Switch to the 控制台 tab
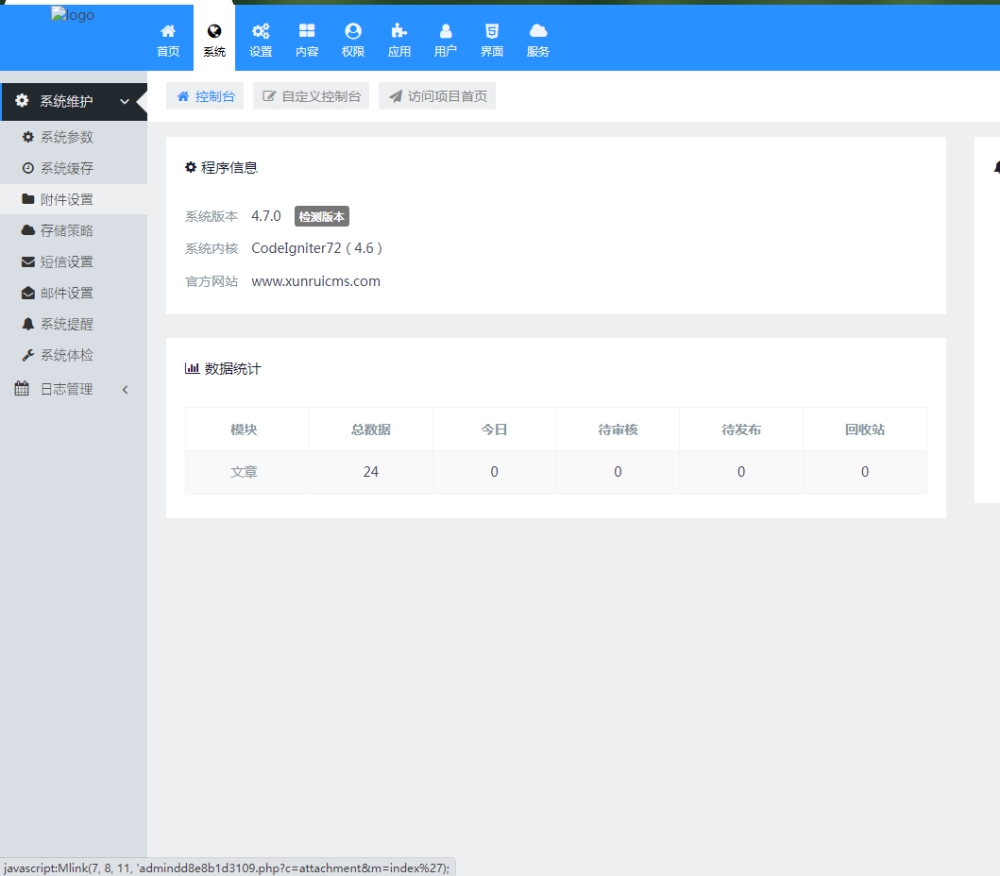The height and width of the screenshot is (876, 1000). pos(205,96)
